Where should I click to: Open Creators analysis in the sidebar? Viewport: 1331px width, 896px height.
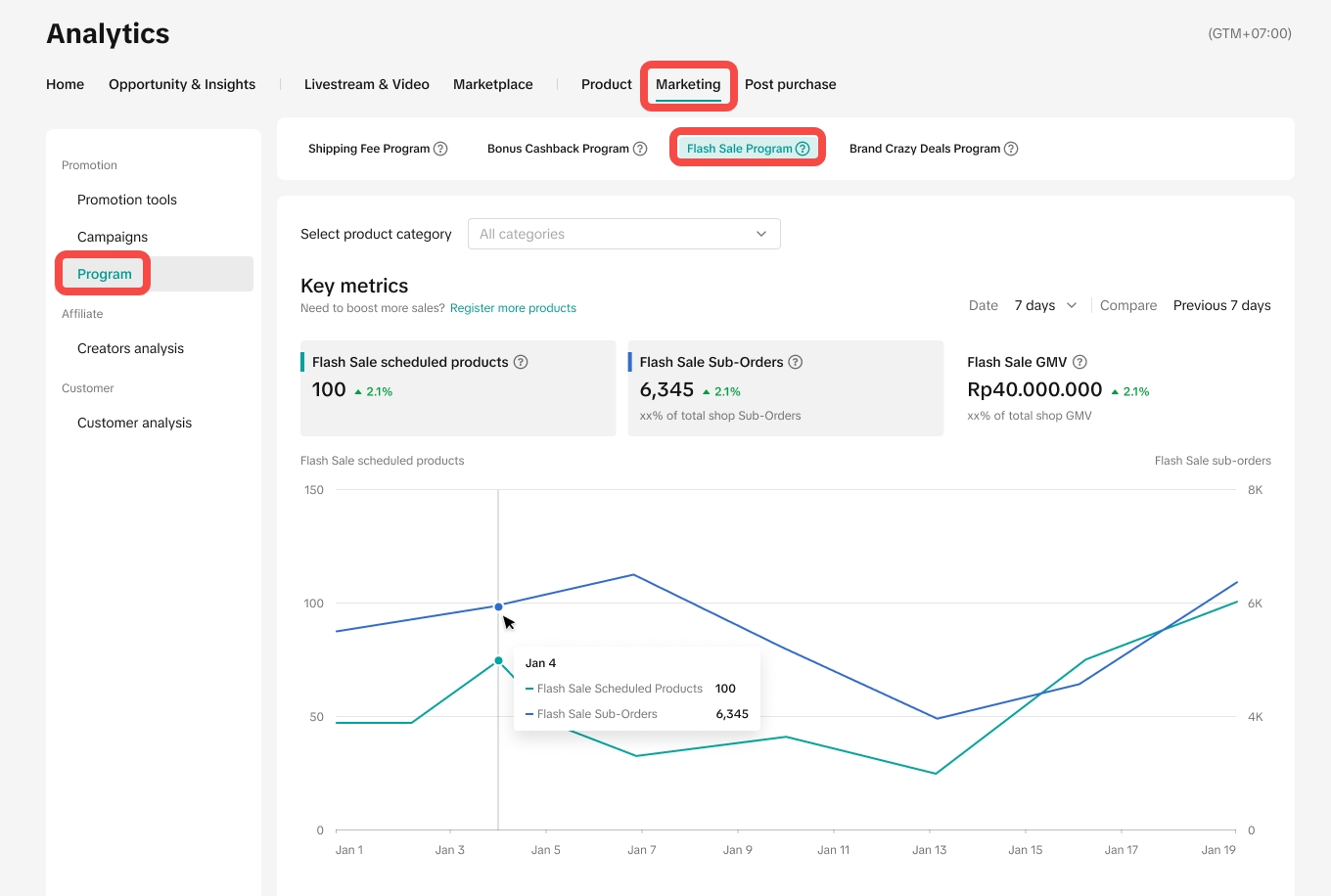pos(130,348)
